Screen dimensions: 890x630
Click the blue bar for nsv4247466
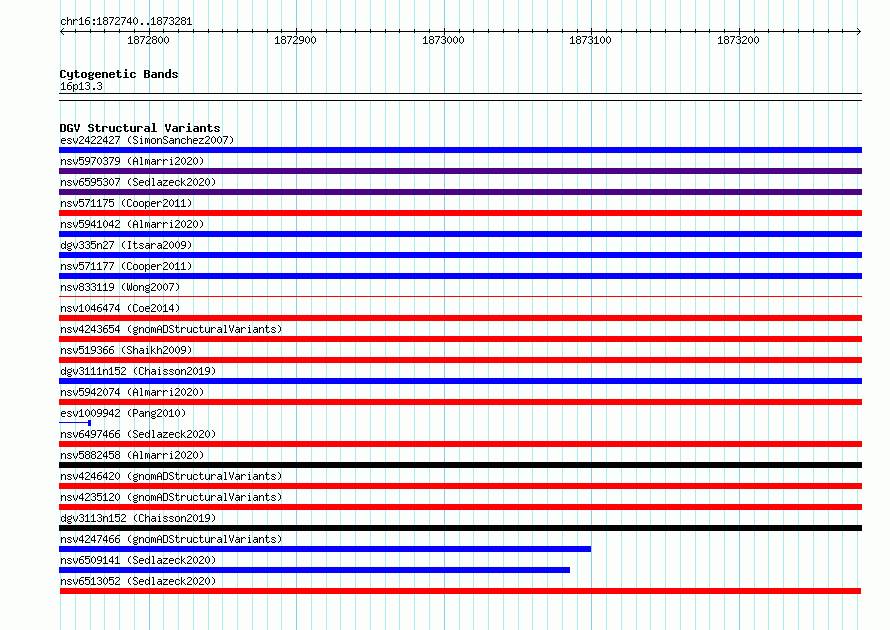(x=325, y=549)
